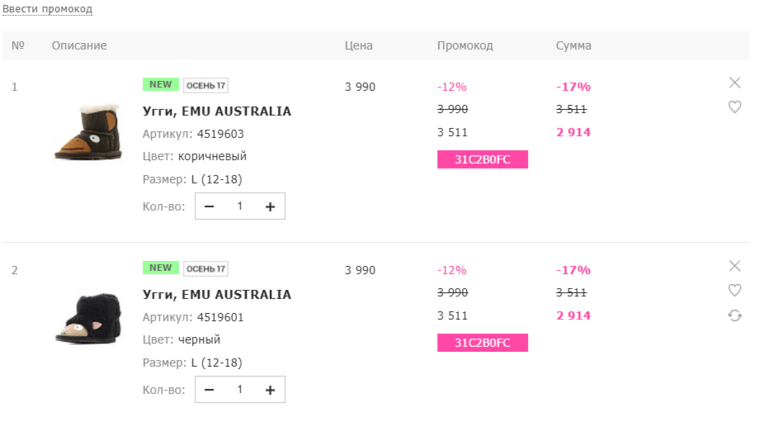Screen dimensions: 770x422
Task: Remove the brown Uggs item with the X icon
Action: (x=735, y=83)
